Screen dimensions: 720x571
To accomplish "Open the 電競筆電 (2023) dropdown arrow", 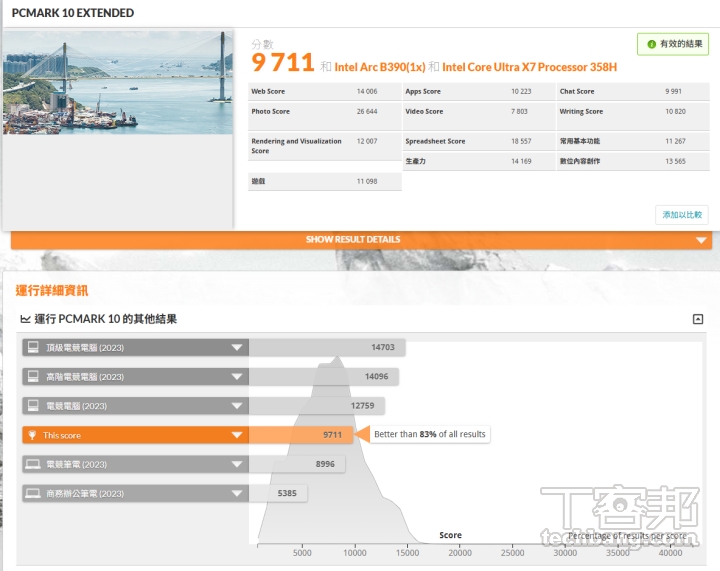I will click(237, 464).
